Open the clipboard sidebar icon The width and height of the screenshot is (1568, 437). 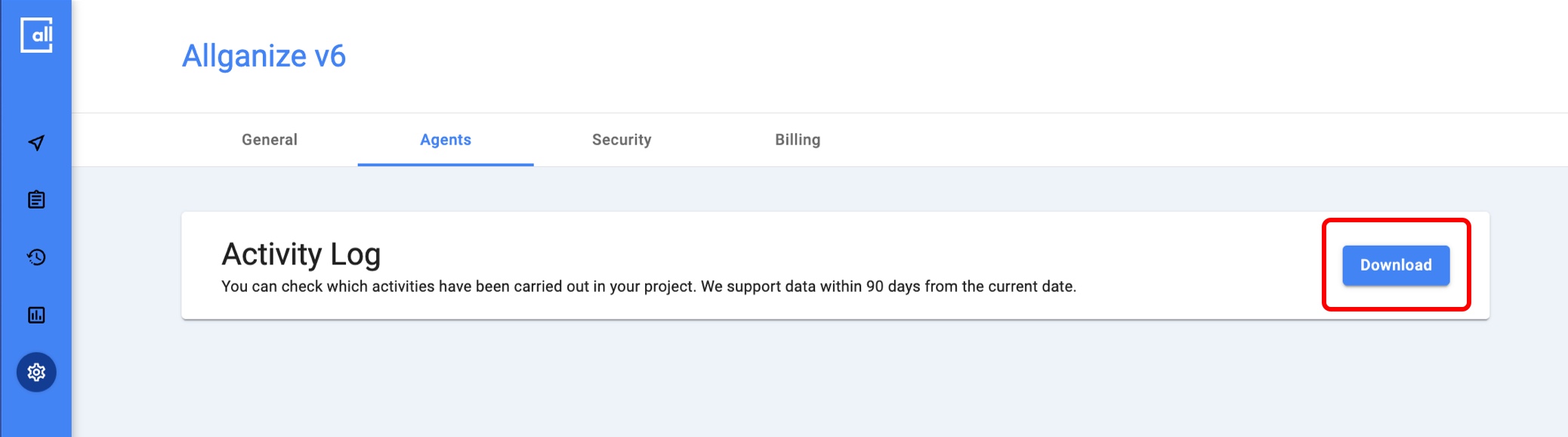click(x=36, y=200)
